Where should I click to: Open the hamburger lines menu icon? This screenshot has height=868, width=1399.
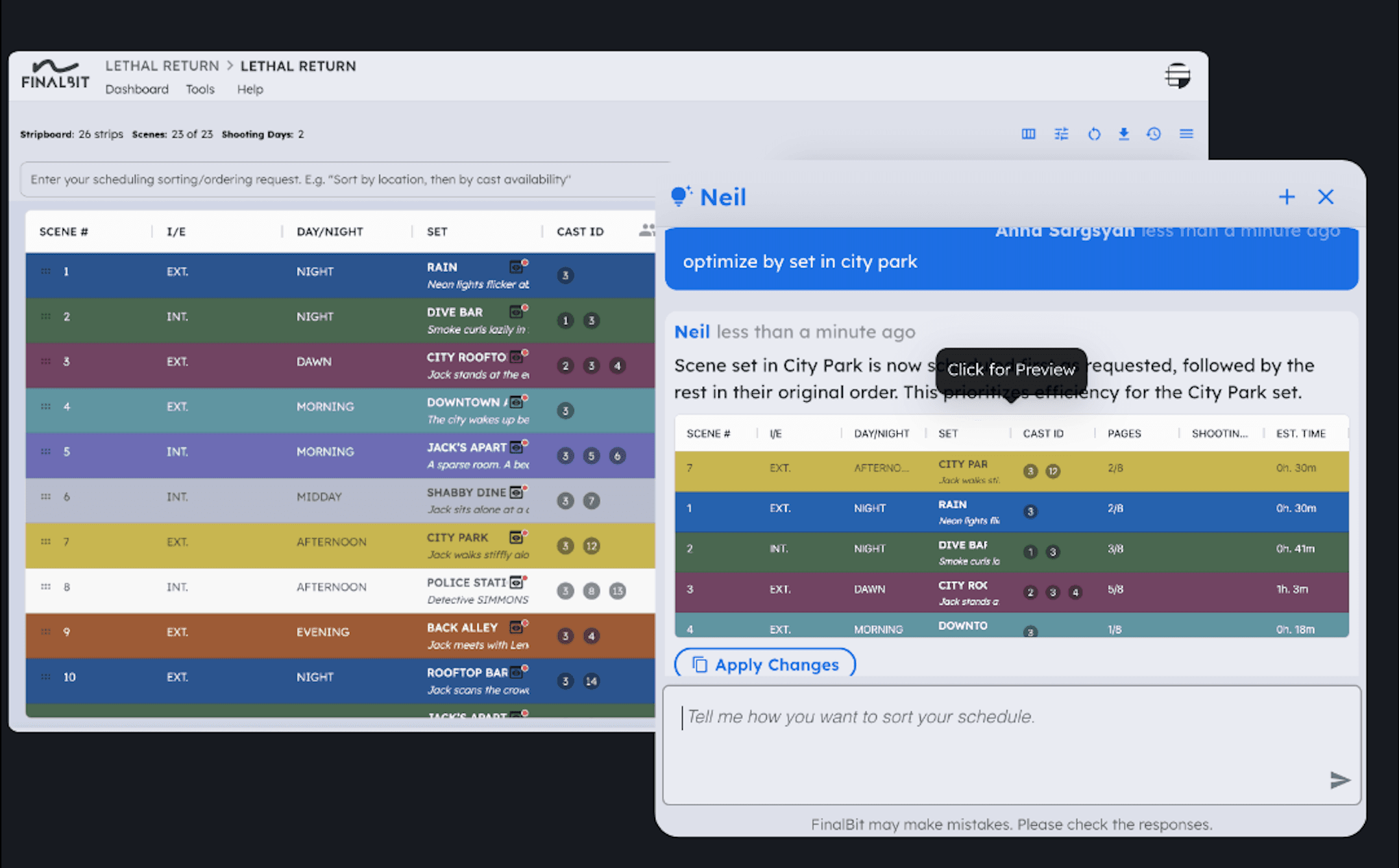1186,134
